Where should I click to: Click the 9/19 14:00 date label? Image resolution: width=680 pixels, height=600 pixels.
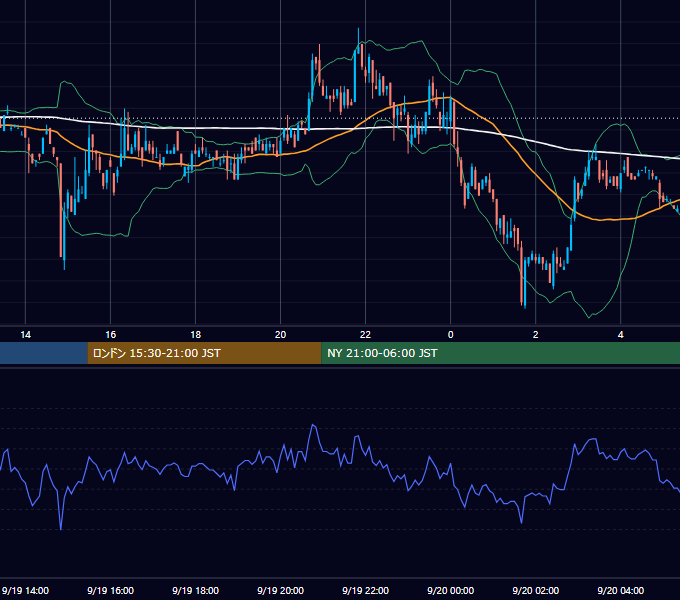click(x=25, y=590)
